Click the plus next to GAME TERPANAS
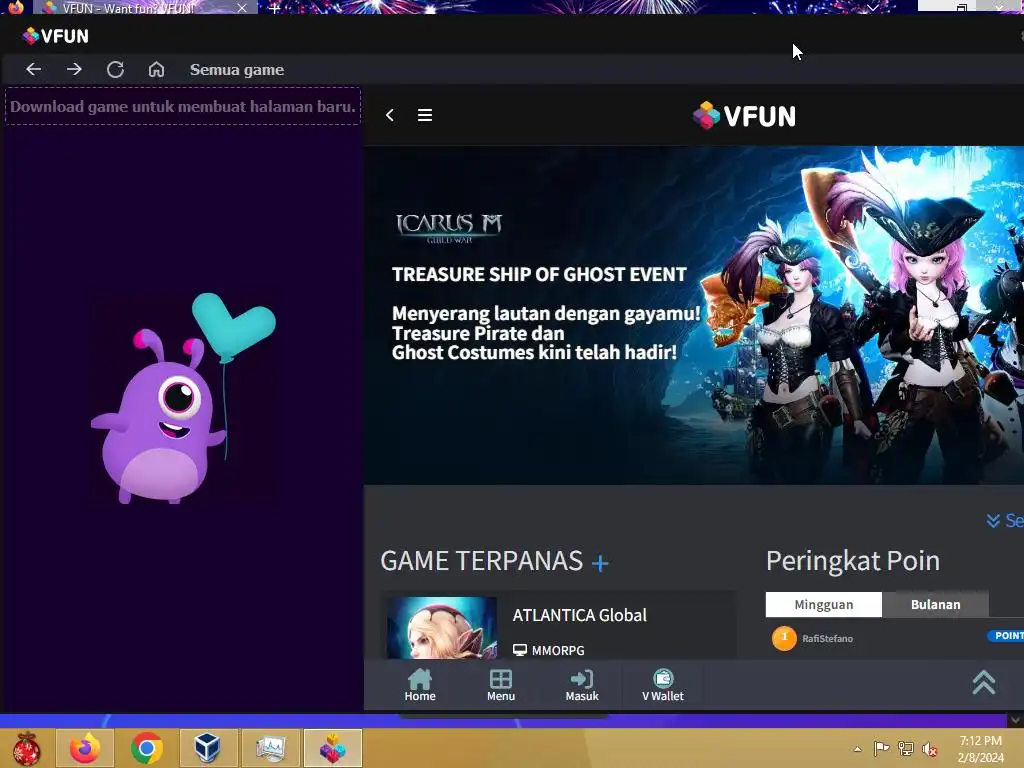This screenshot has height=768, width=1024. (x=600, y=563)
